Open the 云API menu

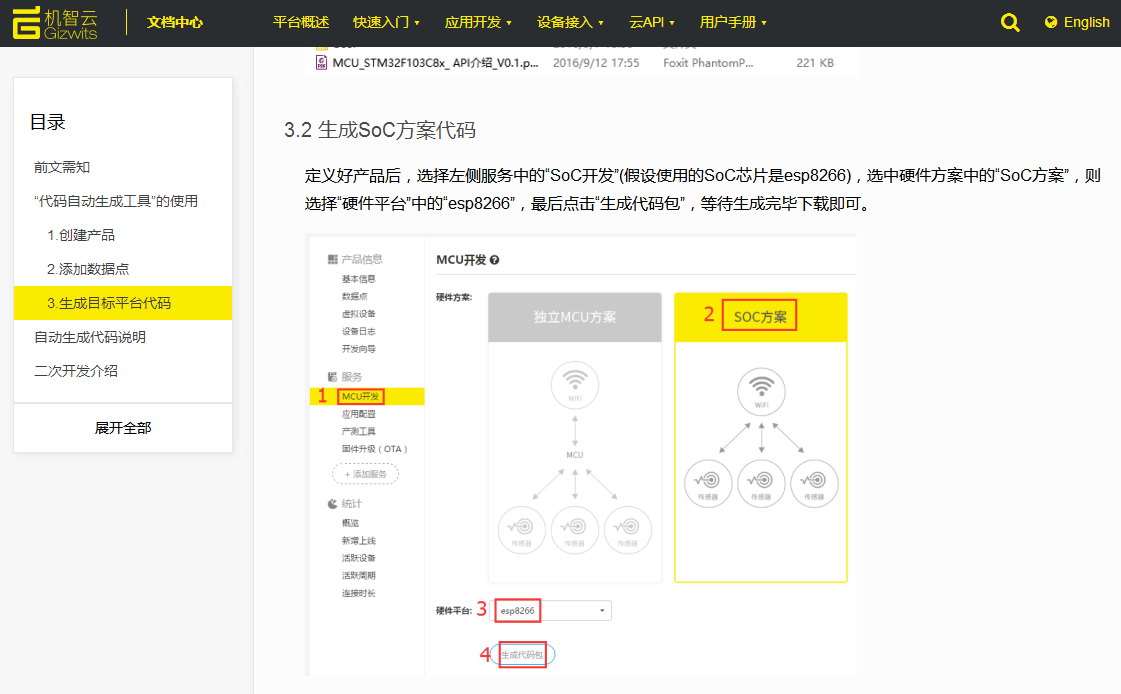click(652, 22)
